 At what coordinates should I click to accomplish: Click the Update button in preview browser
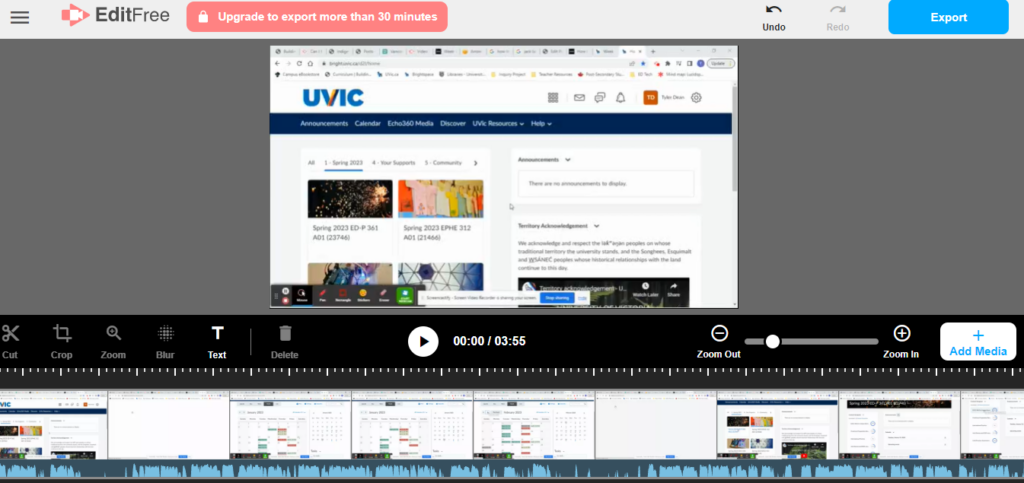pos(721,63)
